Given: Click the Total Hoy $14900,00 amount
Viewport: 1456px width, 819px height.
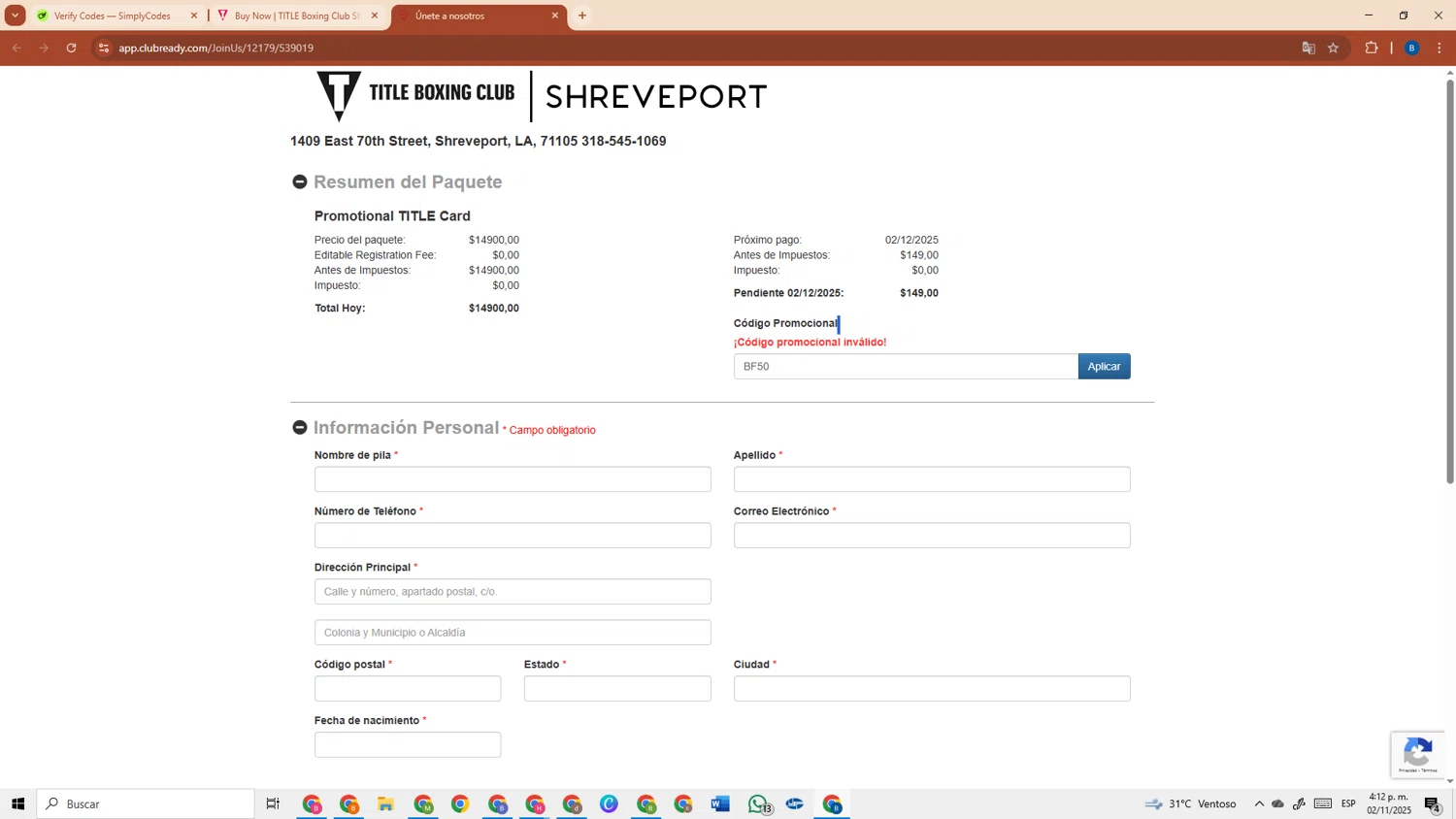Looking at the screenshot, I should tap(494, 309).
